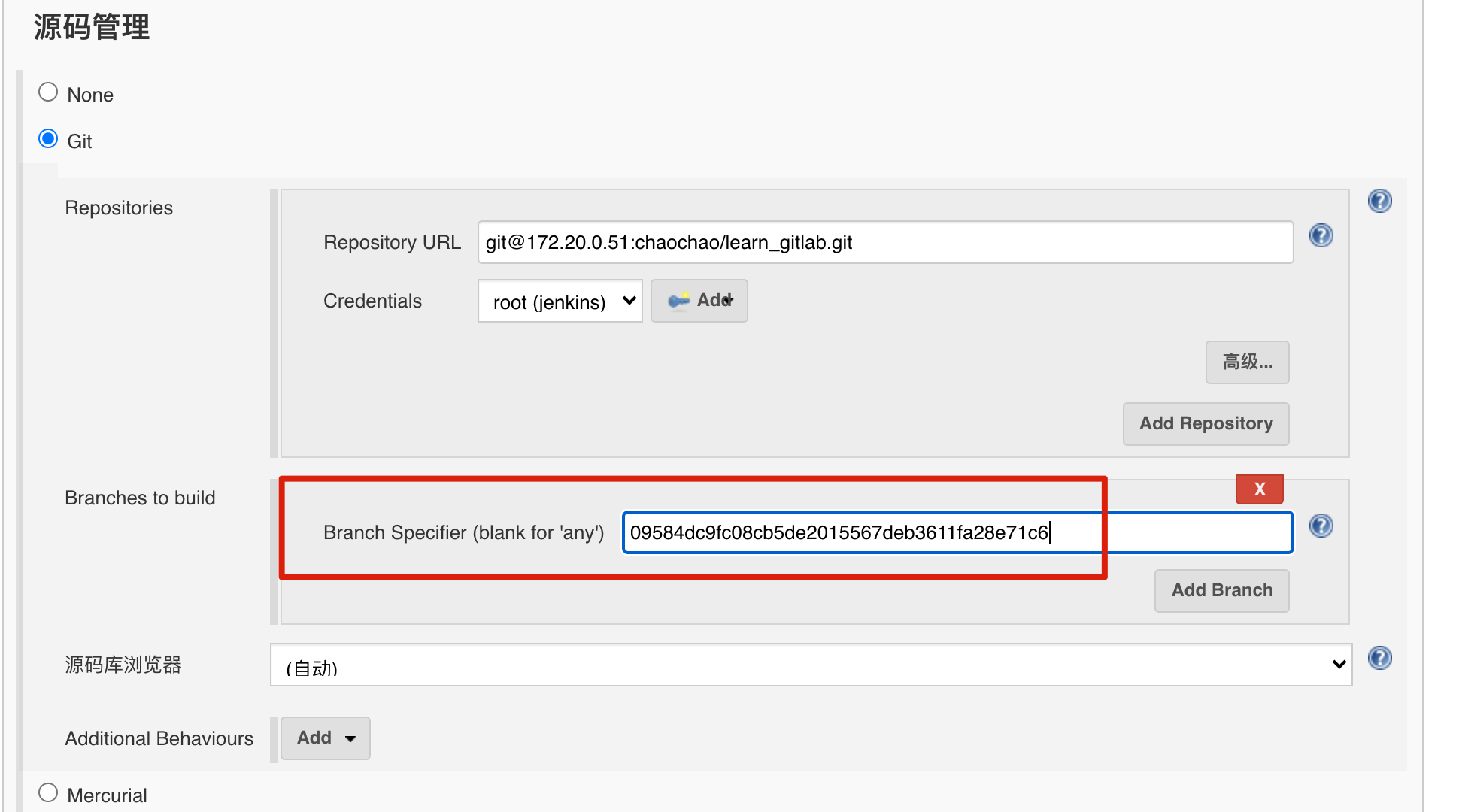Click the 源码管理 section heading

pyautogui.click(x=92, y=27)
